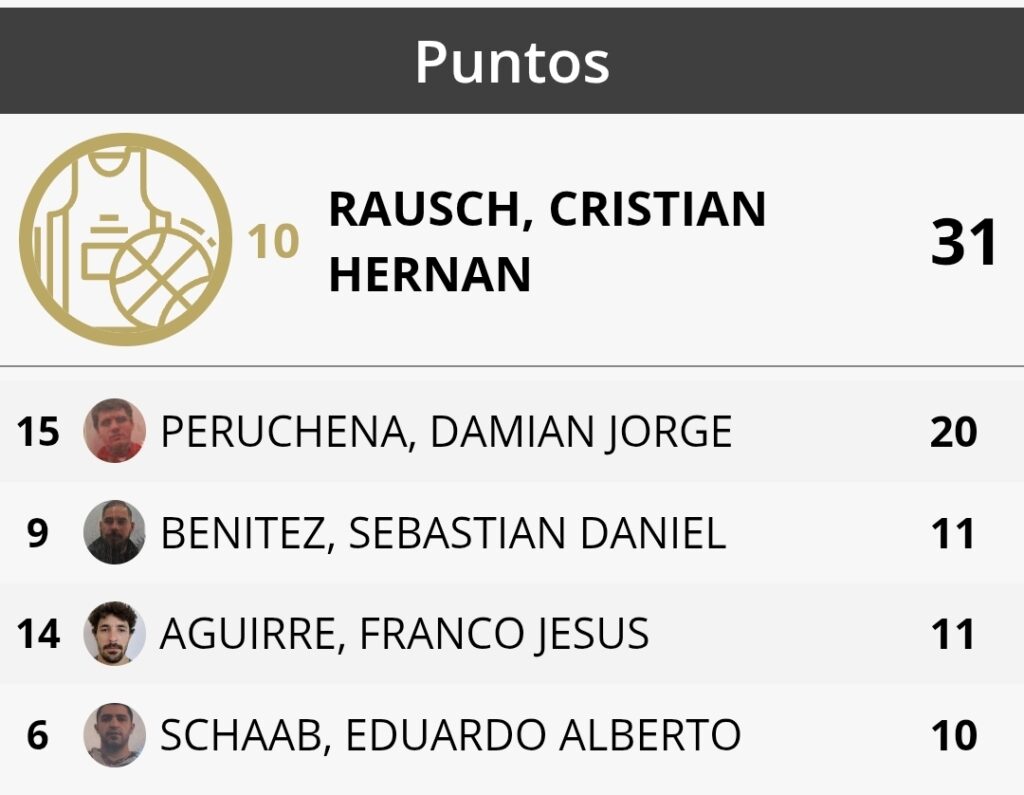1024x795 pixels.
Task: Click Aguirre's 11 points value
Action: pos(953,634)
